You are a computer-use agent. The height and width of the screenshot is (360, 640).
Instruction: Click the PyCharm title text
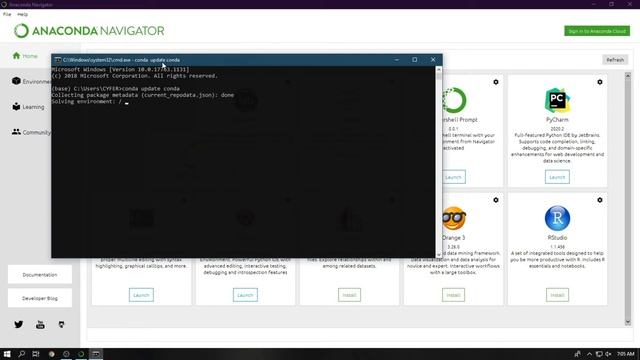557,120
